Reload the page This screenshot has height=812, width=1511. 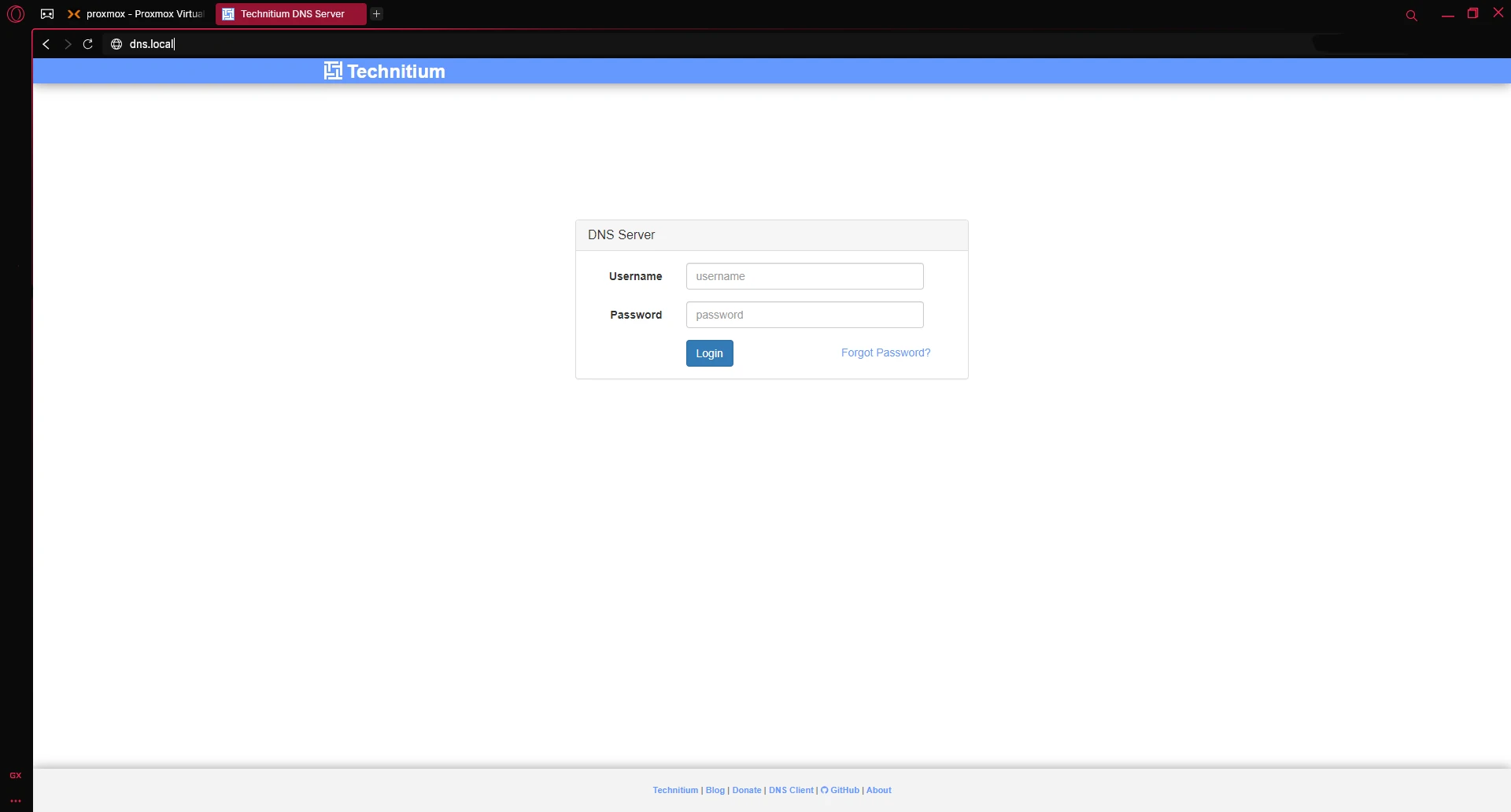pos(88,44)
